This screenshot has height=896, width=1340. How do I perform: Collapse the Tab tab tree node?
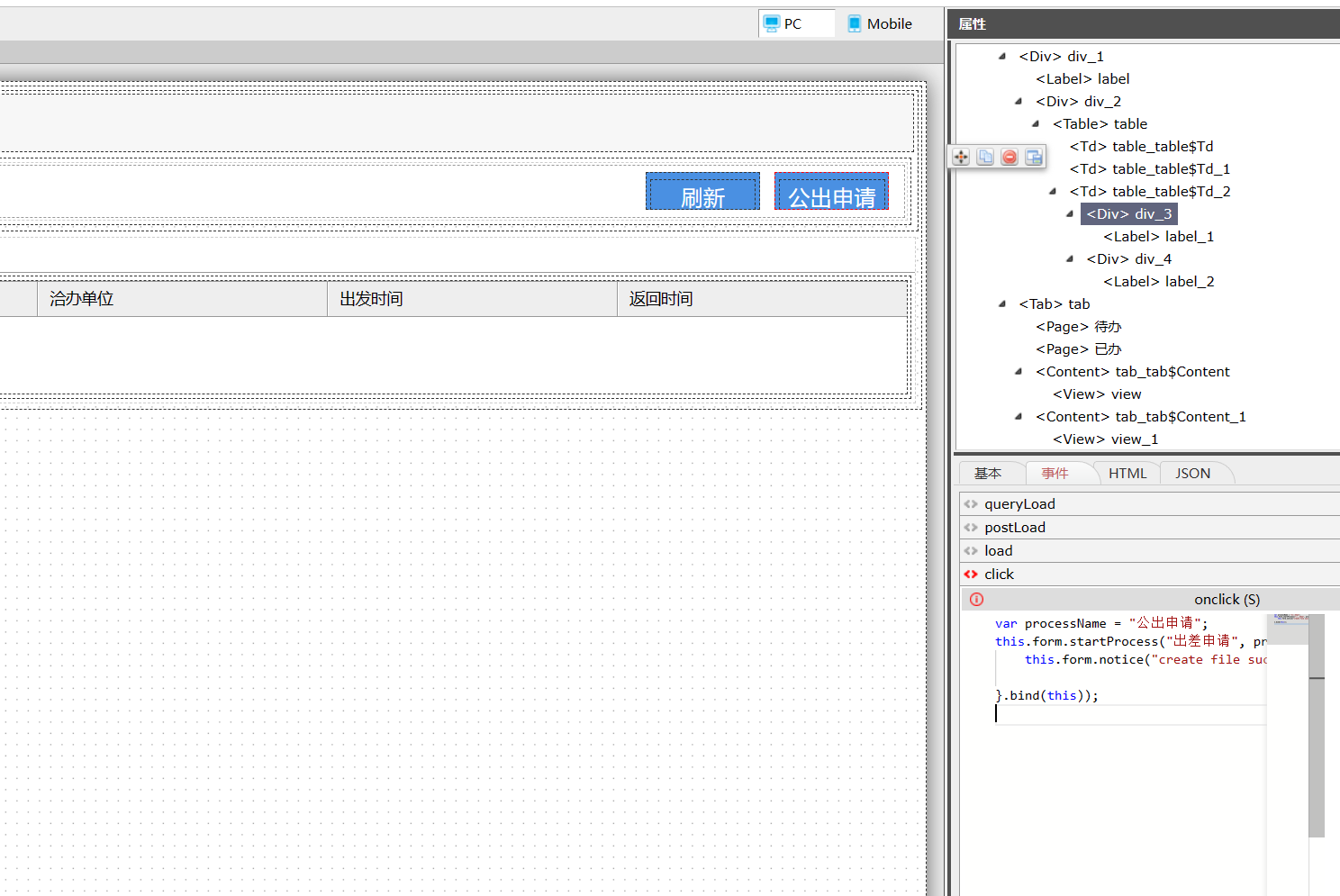pos(1002,304)
